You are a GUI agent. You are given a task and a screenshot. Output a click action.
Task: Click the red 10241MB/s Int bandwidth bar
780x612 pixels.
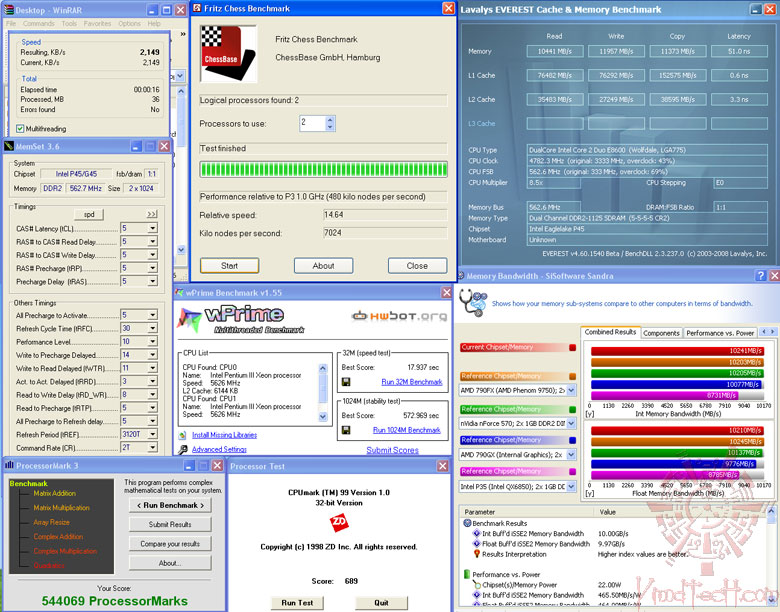click(677, 351)
